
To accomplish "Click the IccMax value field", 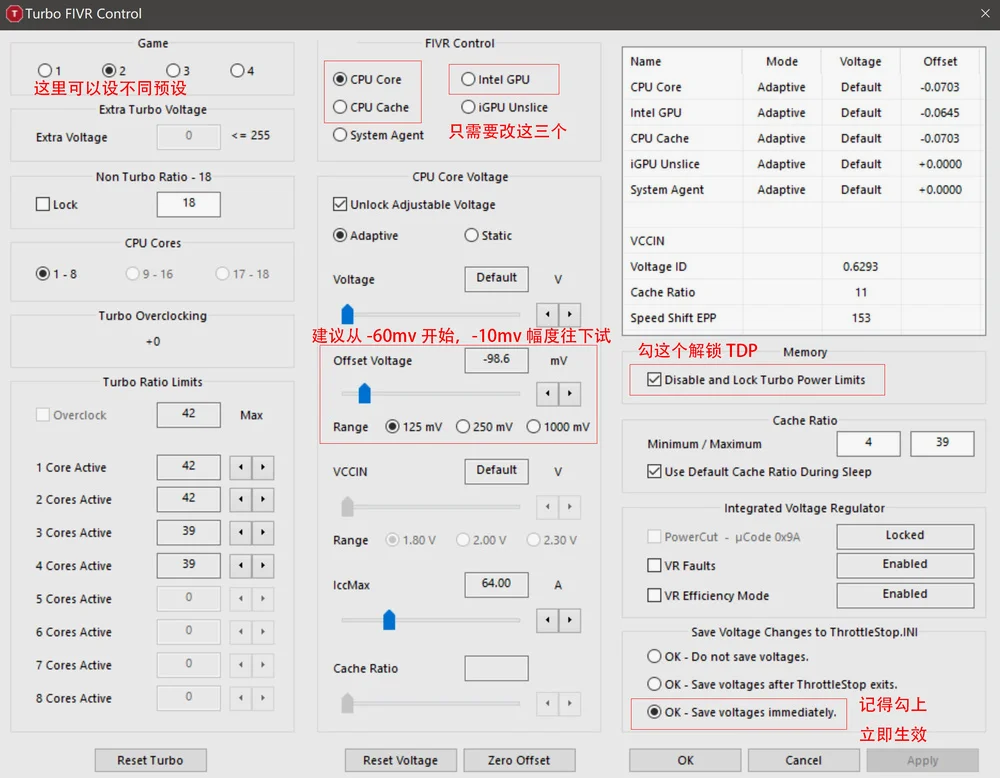I will [496, 584].
